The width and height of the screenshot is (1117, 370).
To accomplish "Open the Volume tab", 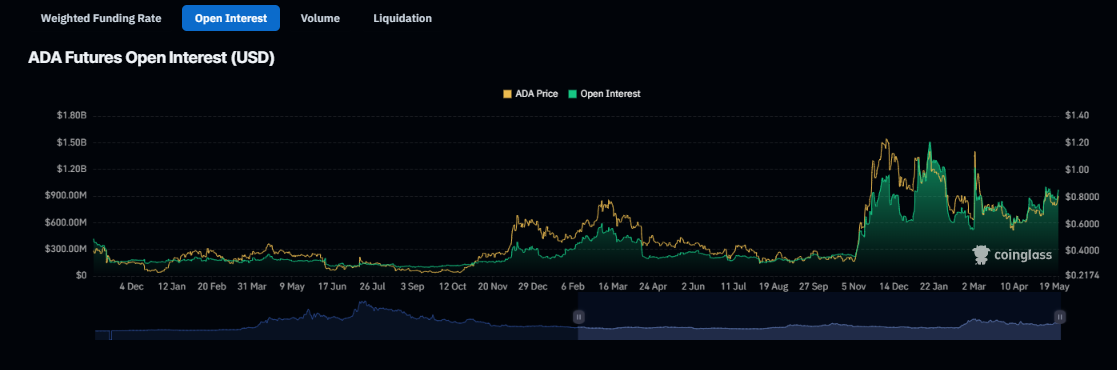I will pos(320,19).
